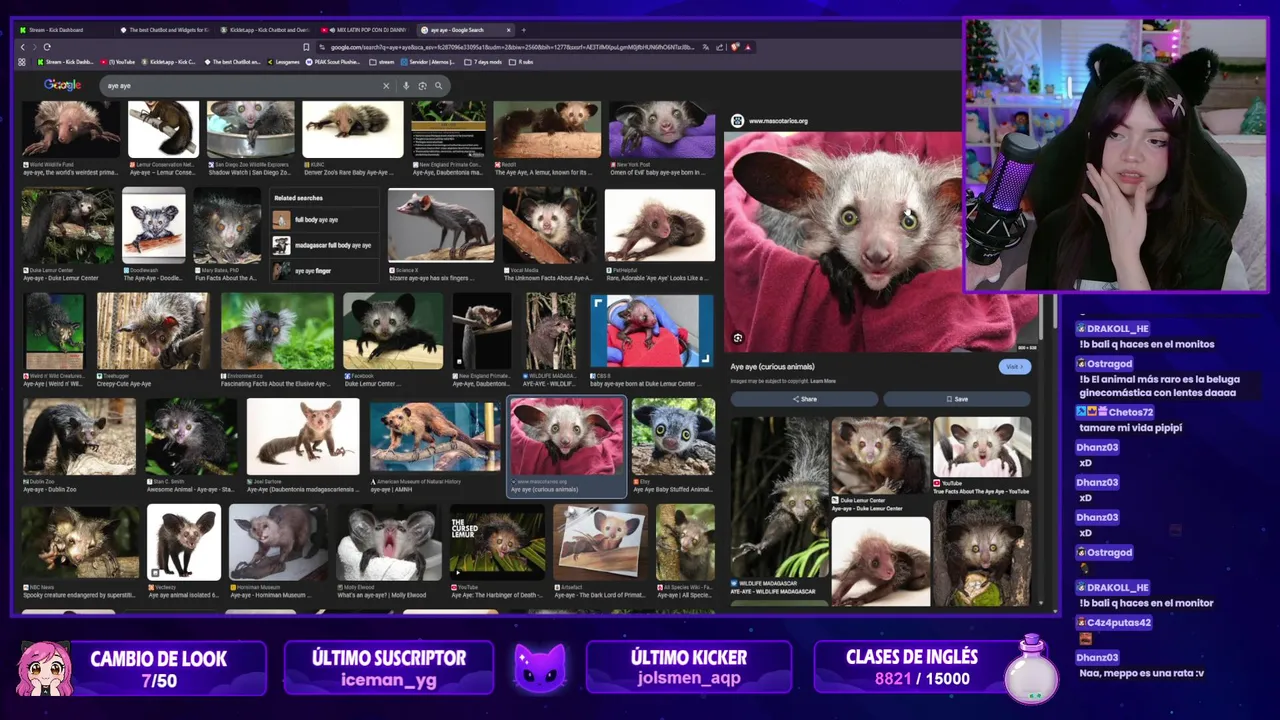Click the magnifier search icon

tap(438, 86)
